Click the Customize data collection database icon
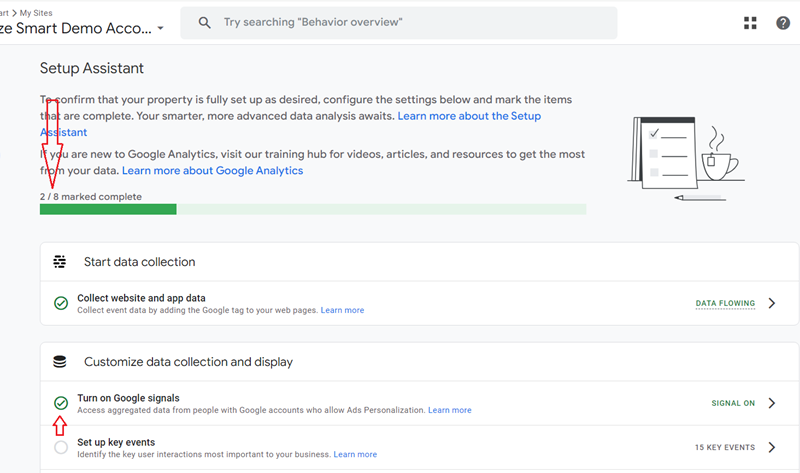The height and width of the screenshot is (473, 800). click(x=60, y=362)
